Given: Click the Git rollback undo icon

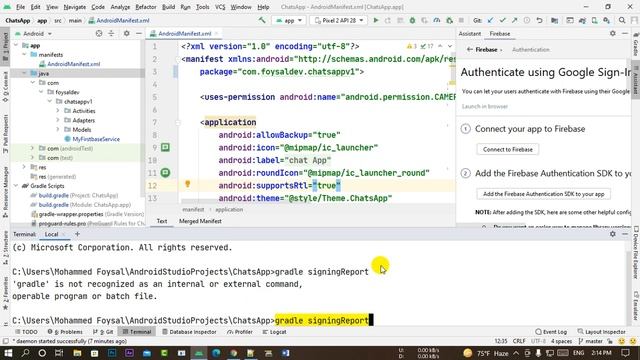Looking at the screenshot, I should click(x=539, y=20).
